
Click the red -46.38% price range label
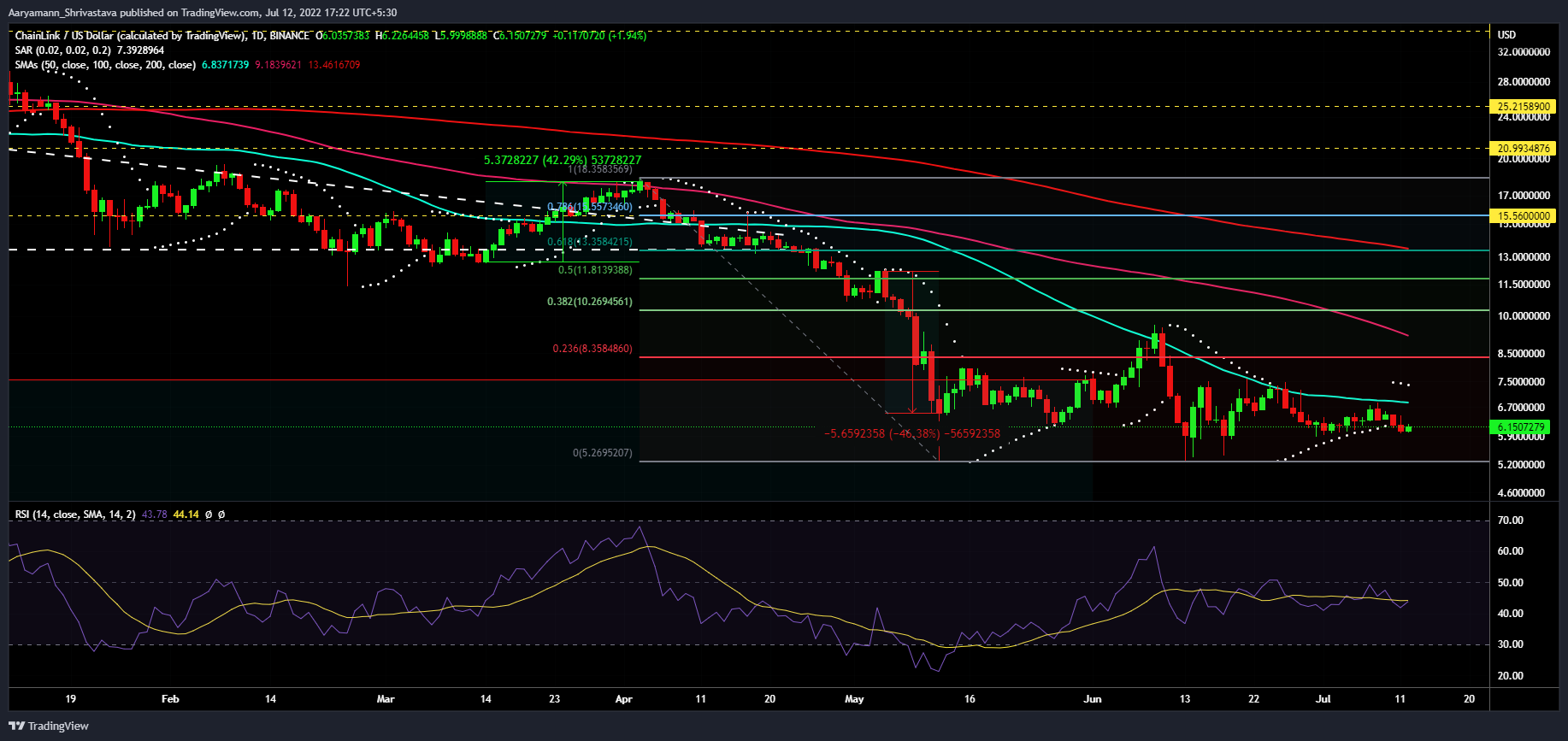tap(911, 433)
